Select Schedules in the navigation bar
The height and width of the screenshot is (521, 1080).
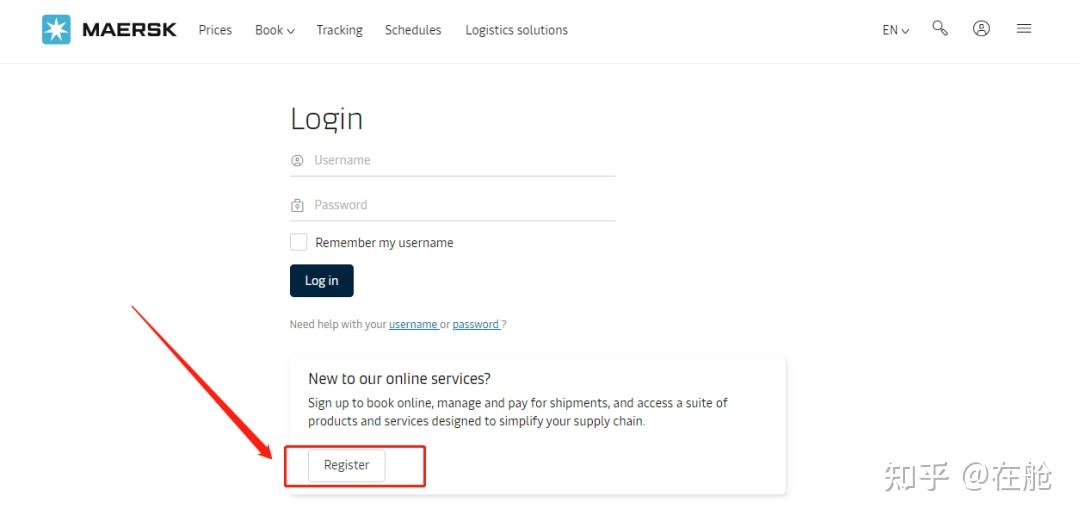413,30
